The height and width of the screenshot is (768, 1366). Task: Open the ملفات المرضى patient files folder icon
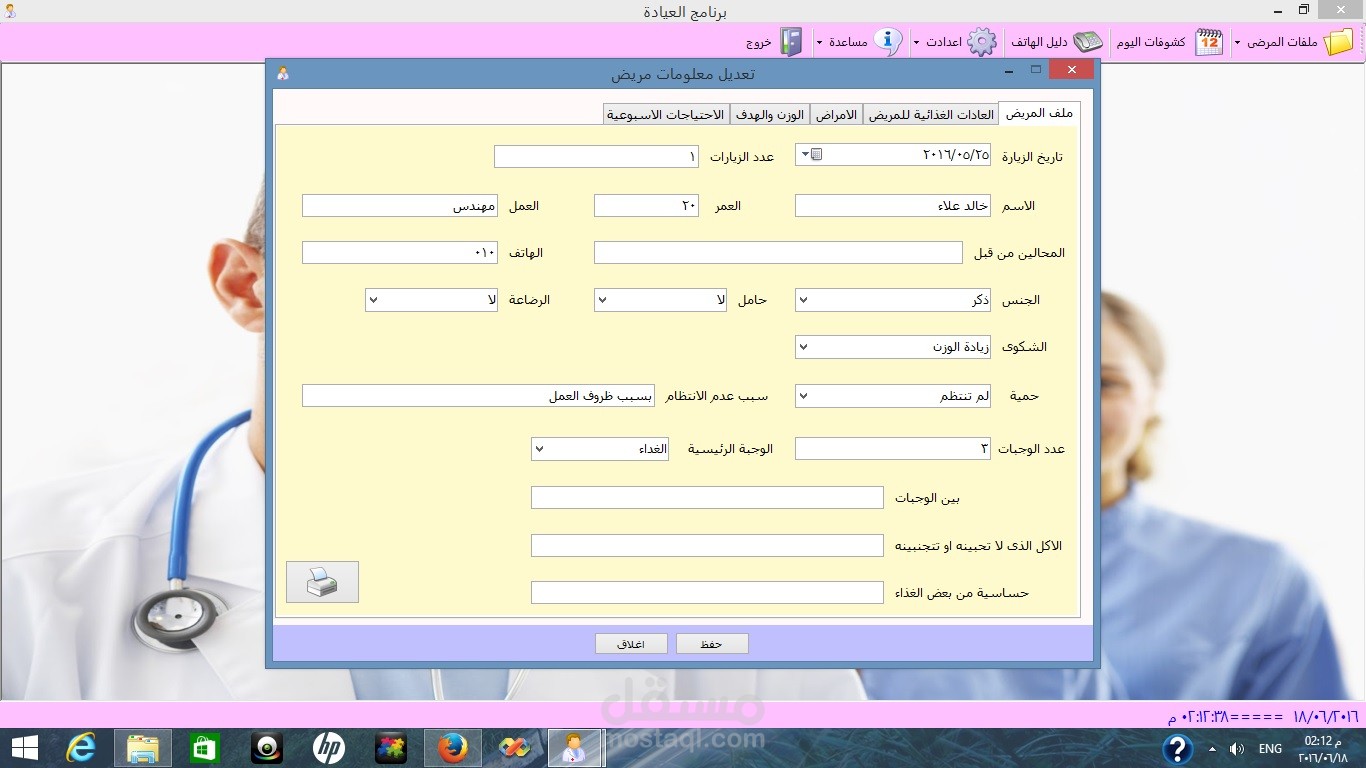(x=1340, y=42)
